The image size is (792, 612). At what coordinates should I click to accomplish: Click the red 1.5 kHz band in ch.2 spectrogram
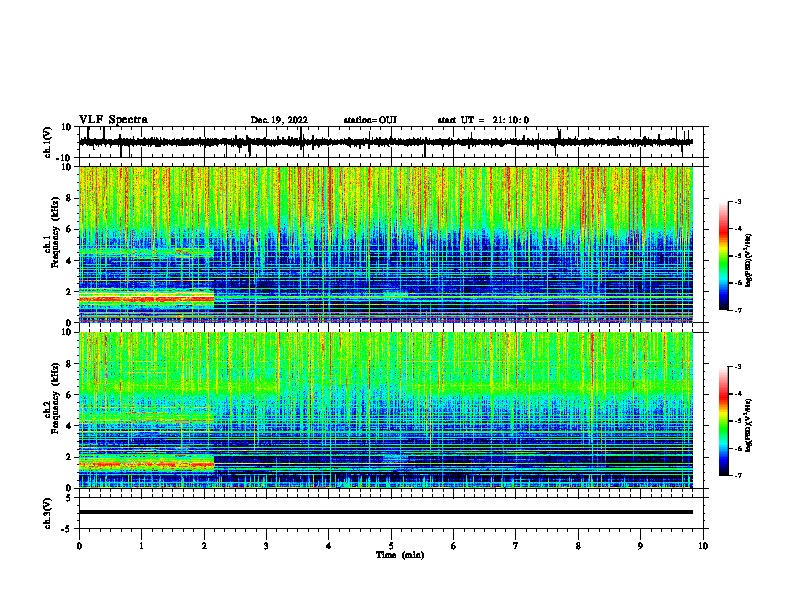tap(146, 464)
